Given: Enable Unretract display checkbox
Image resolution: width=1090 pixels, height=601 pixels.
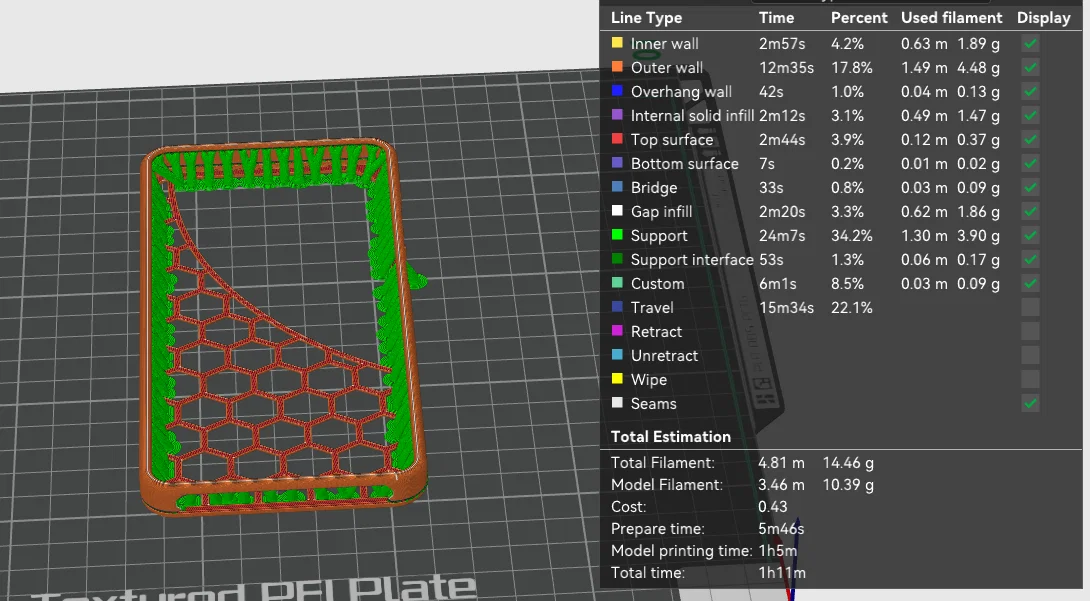Looking at the screenshot, I should [x=1030, y=355].
